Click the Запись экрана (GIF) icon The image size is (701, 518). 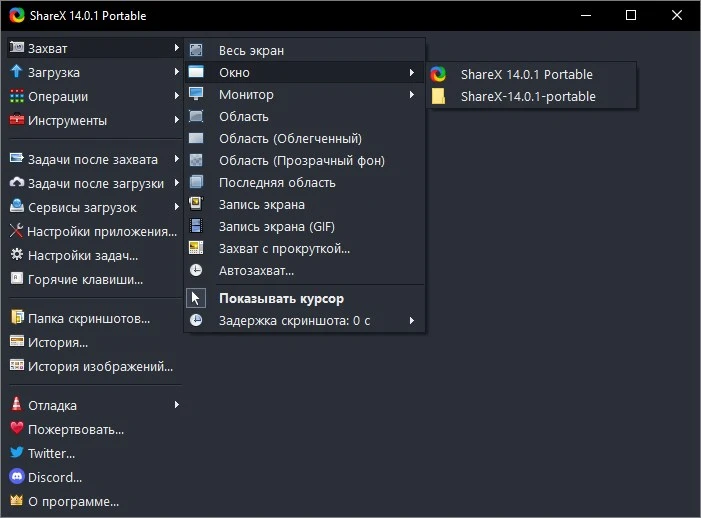coord(197,226)
